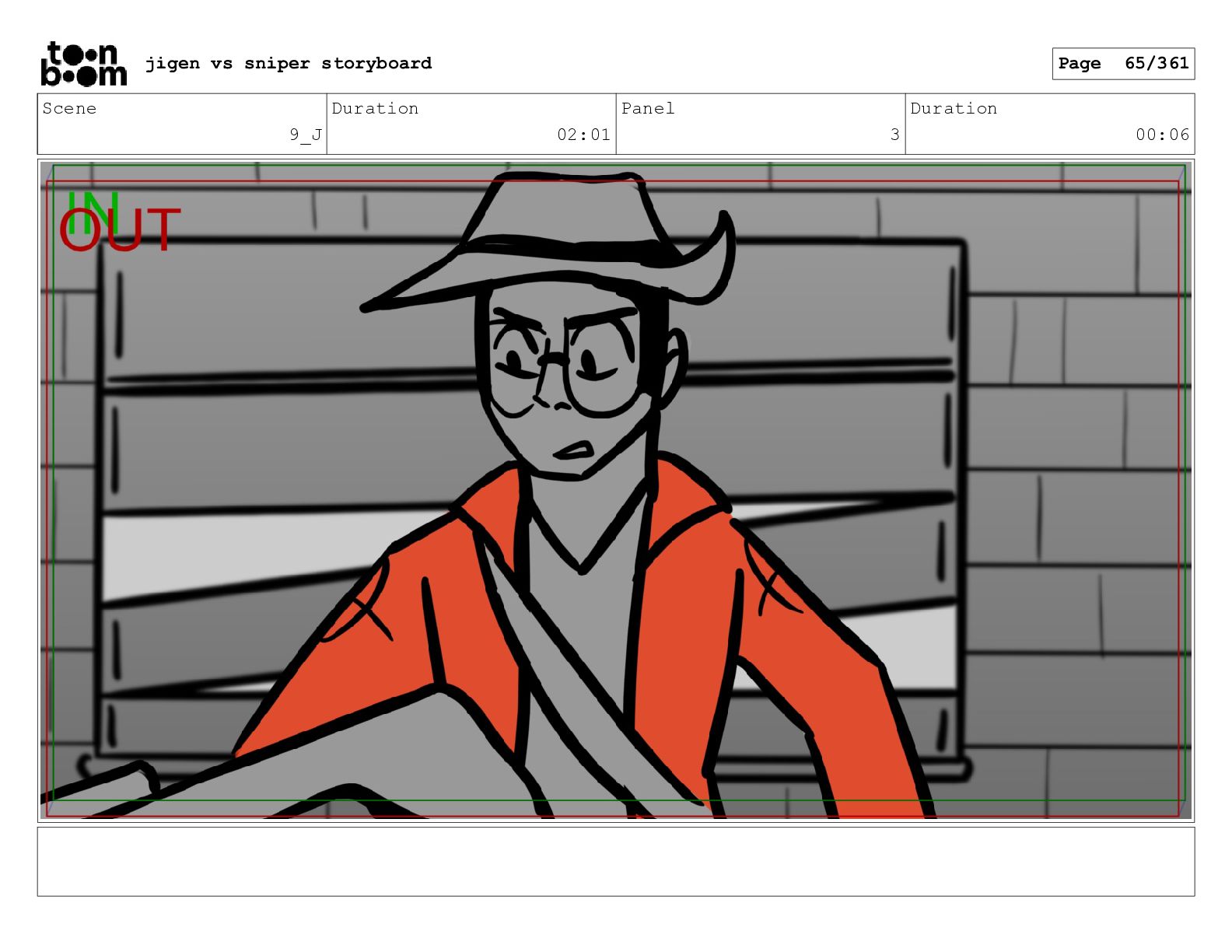
Task: Click the Toon Boom logo
Action: [x=83, y=64]
